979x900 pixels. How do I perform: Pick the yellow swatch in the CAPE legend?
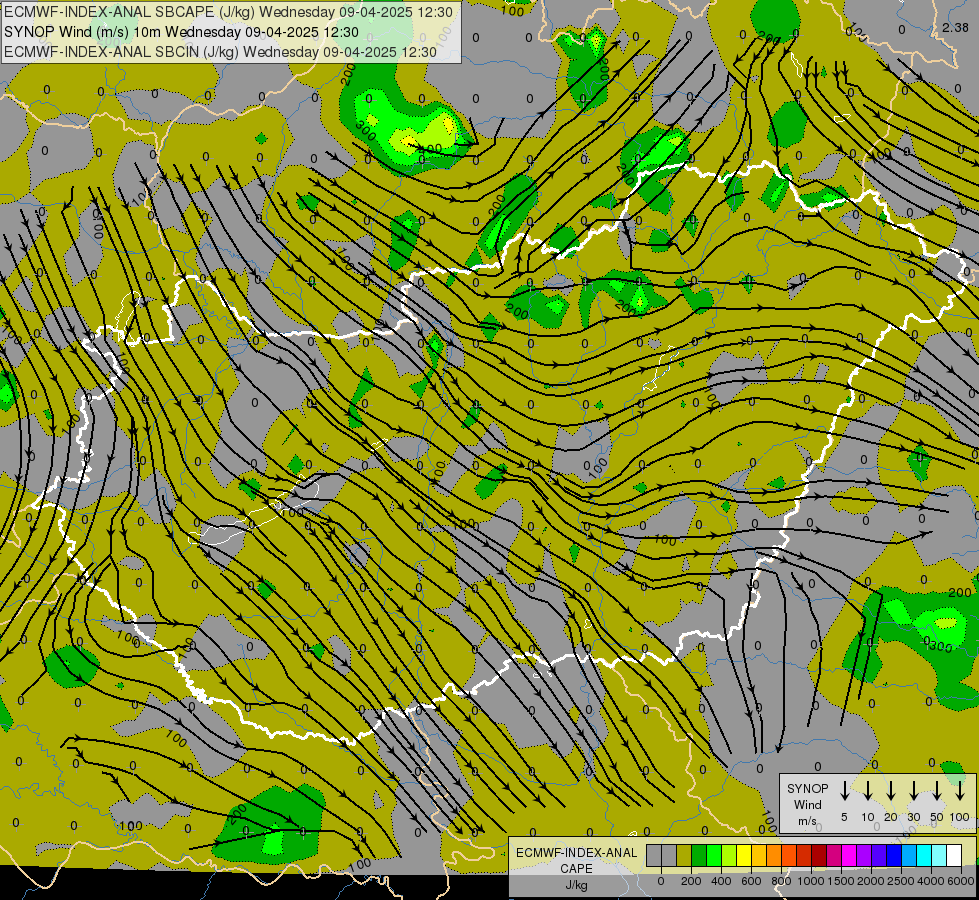click(x=744, y=855)
